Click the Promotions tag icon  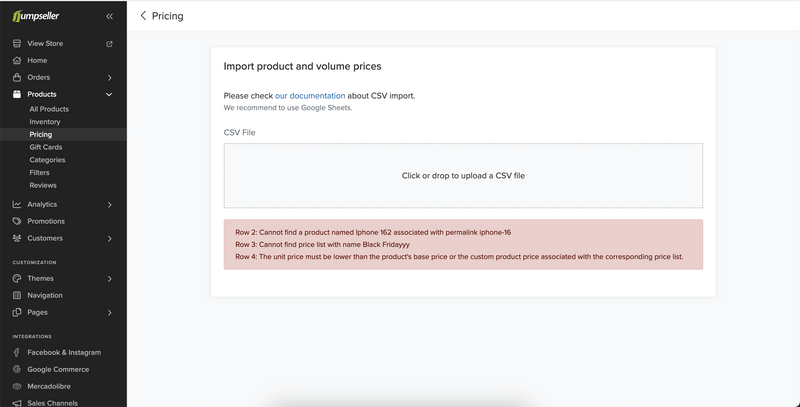[x=17, y=221]
